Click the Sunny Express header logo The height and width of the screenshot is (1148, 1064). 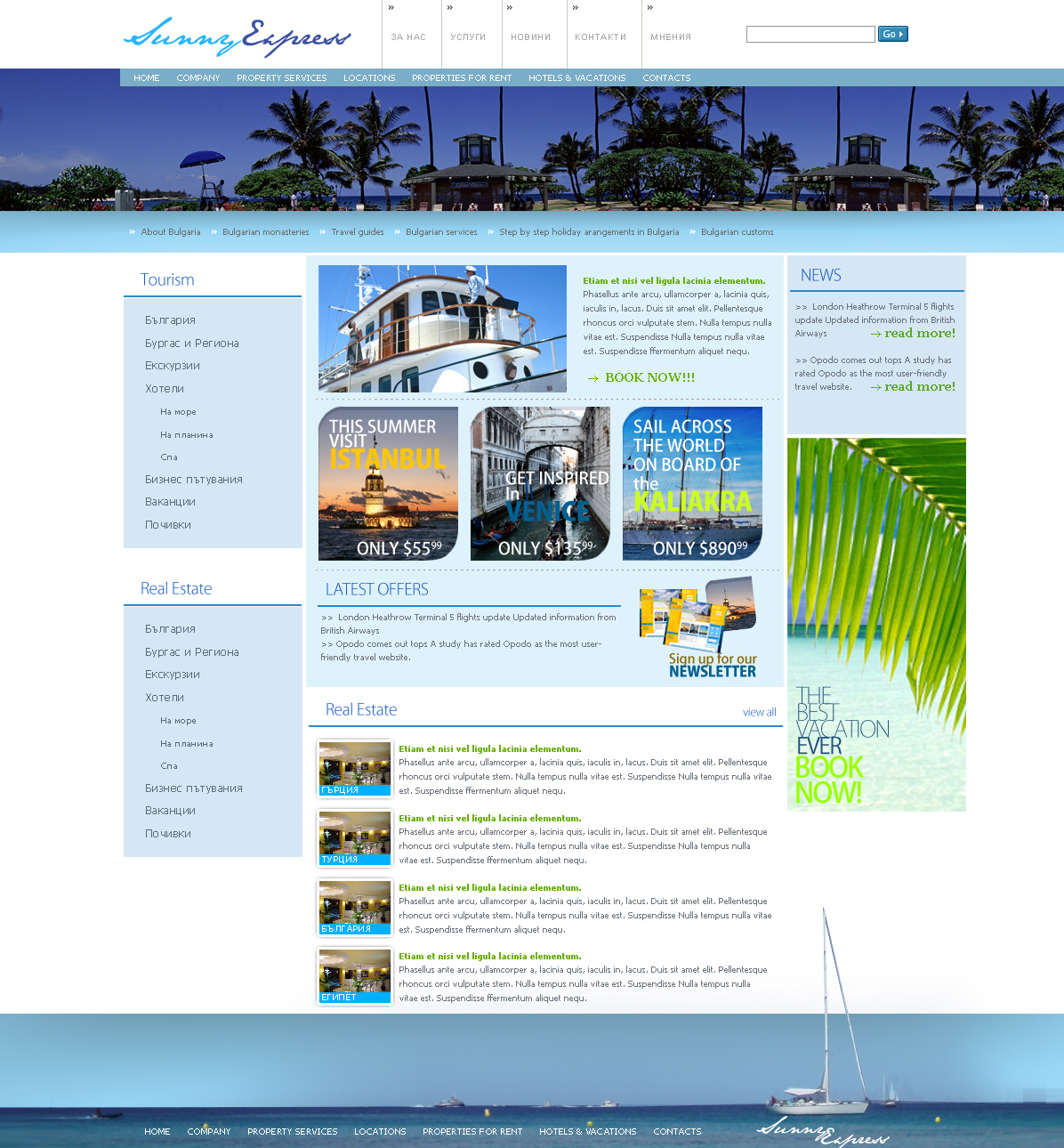click(x=237, y=36)
